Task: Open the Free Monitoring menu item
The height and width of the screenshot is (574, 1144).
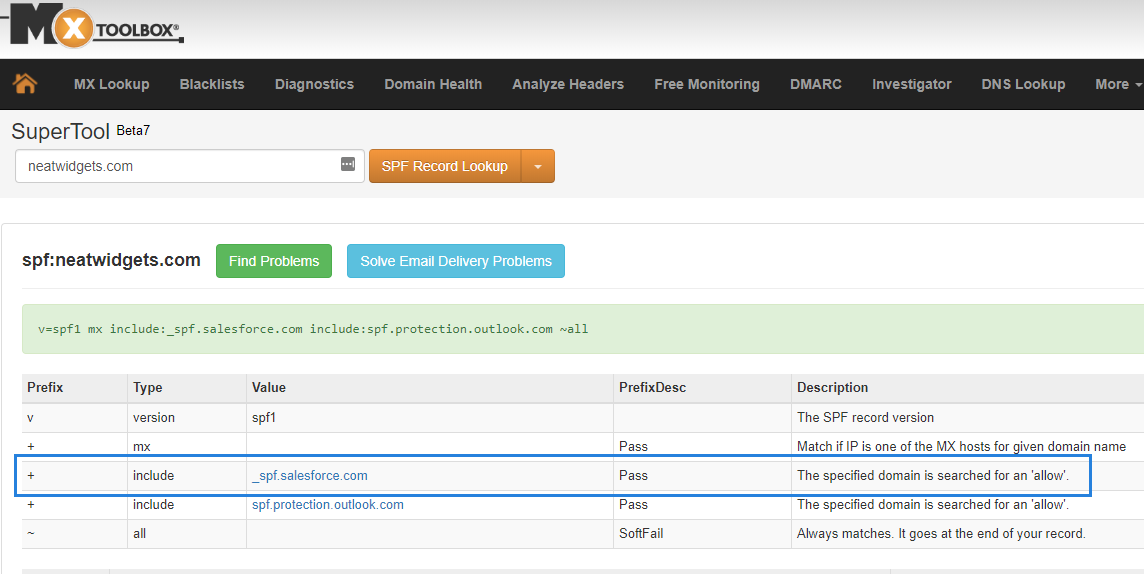Action: click(x=707, y=85)
